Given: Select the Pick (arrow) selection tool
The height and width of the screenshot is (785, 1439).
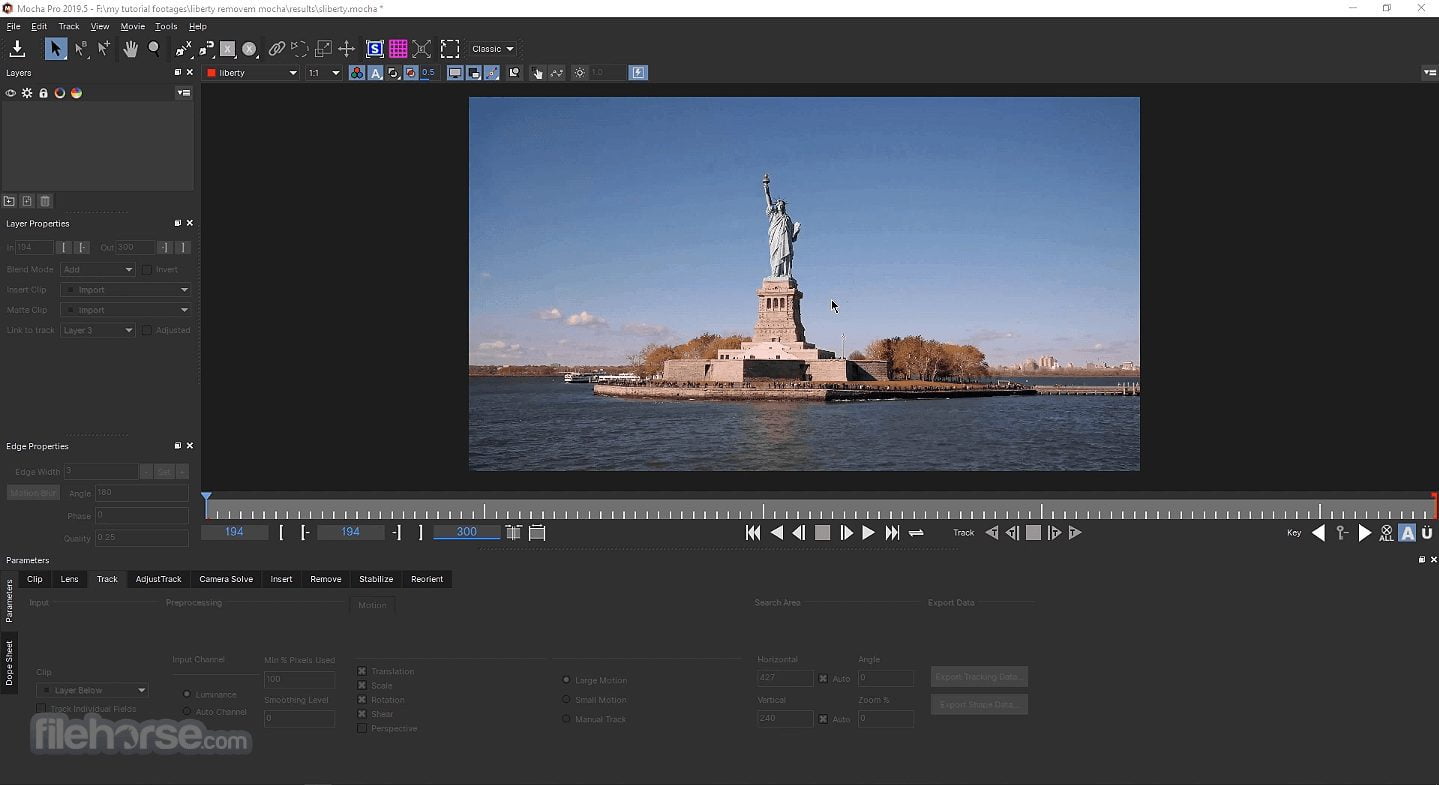Looking at the screenshot, I should [x=56, y=49].
